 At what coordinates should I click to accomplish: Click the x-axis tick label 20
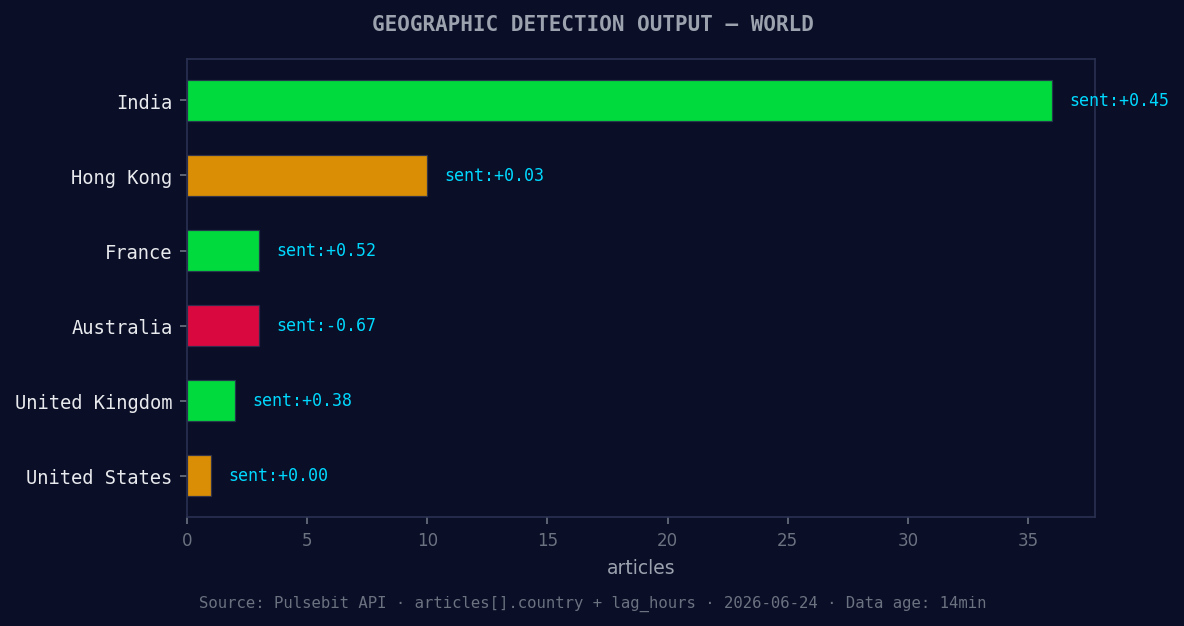[x=668, y=541]
